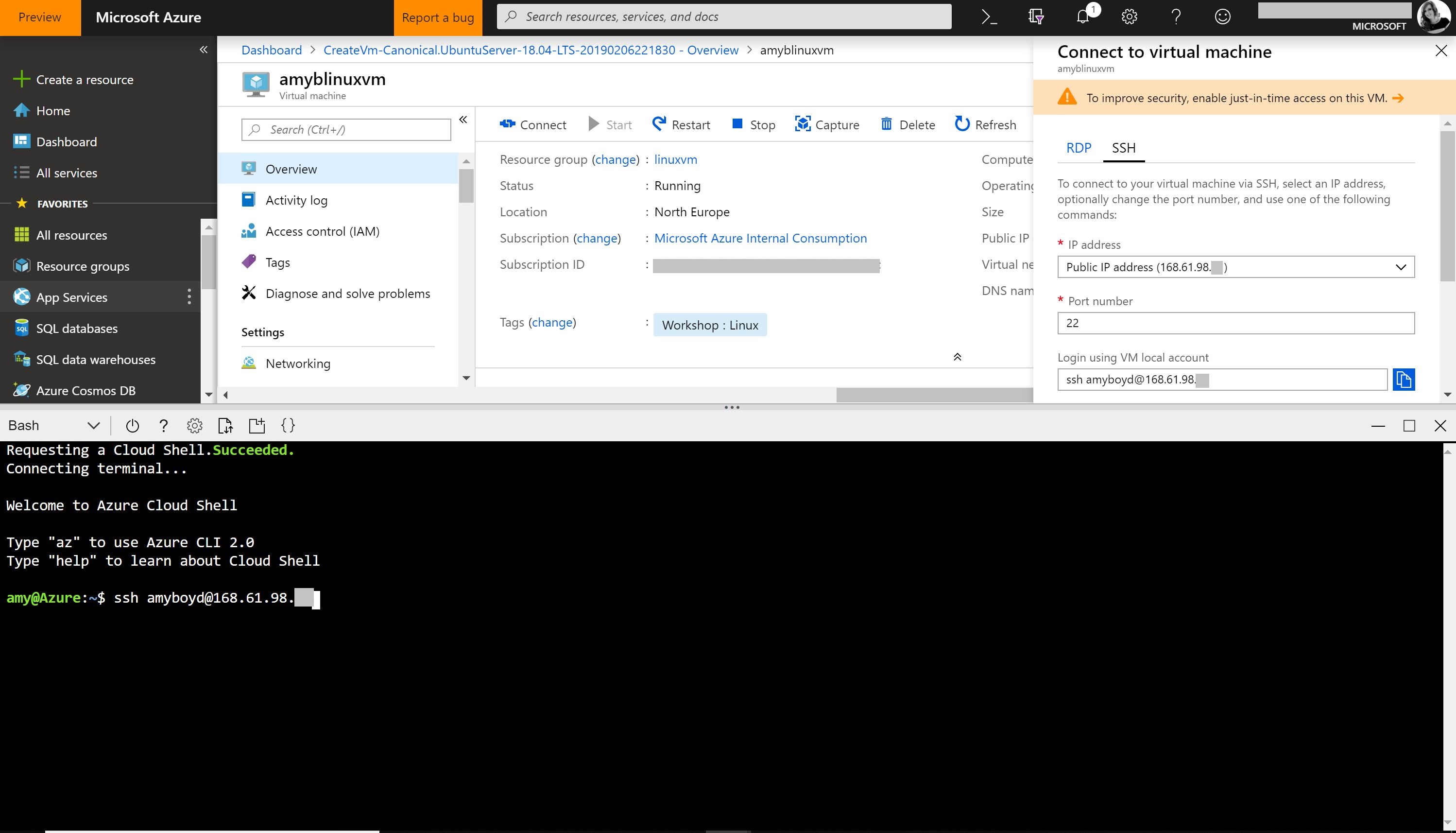Open App Services favorite

click(x=71, y=297)
